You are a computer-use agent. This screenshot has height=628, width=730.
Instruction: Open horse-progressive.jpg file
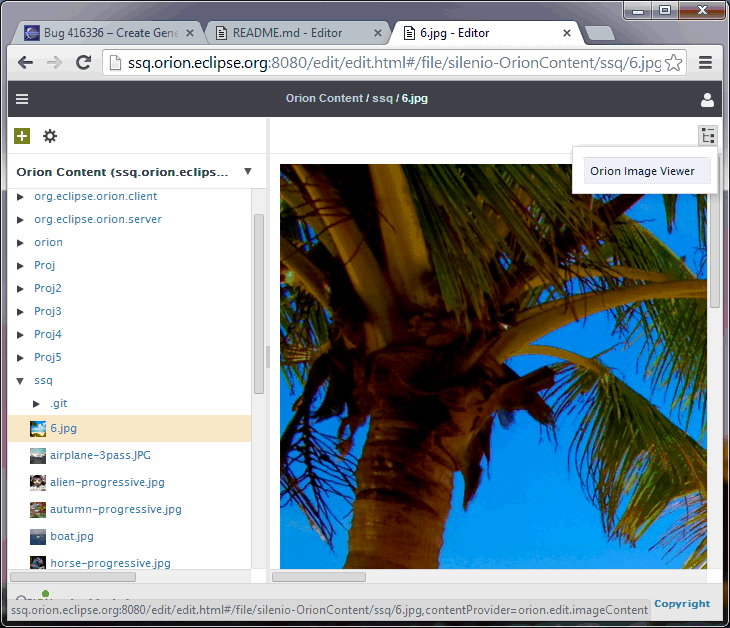coord(110,563)
